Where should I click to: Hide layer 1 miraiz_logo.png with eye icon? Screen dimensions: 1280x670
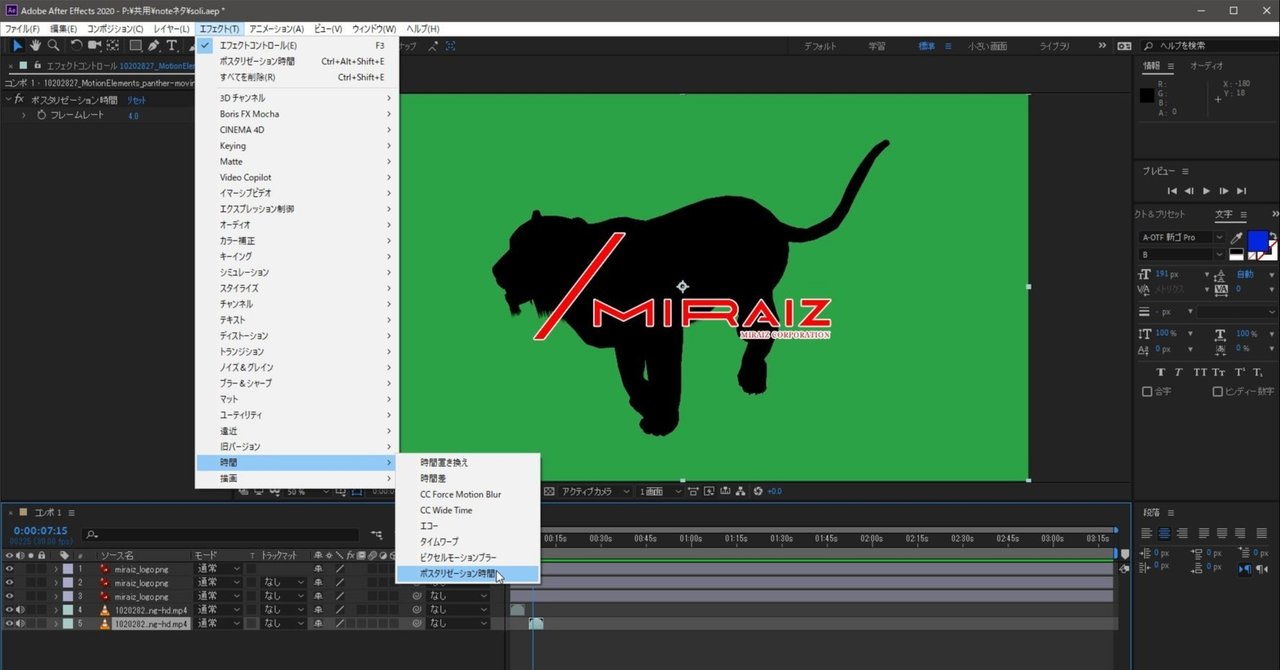coord(10,569)
